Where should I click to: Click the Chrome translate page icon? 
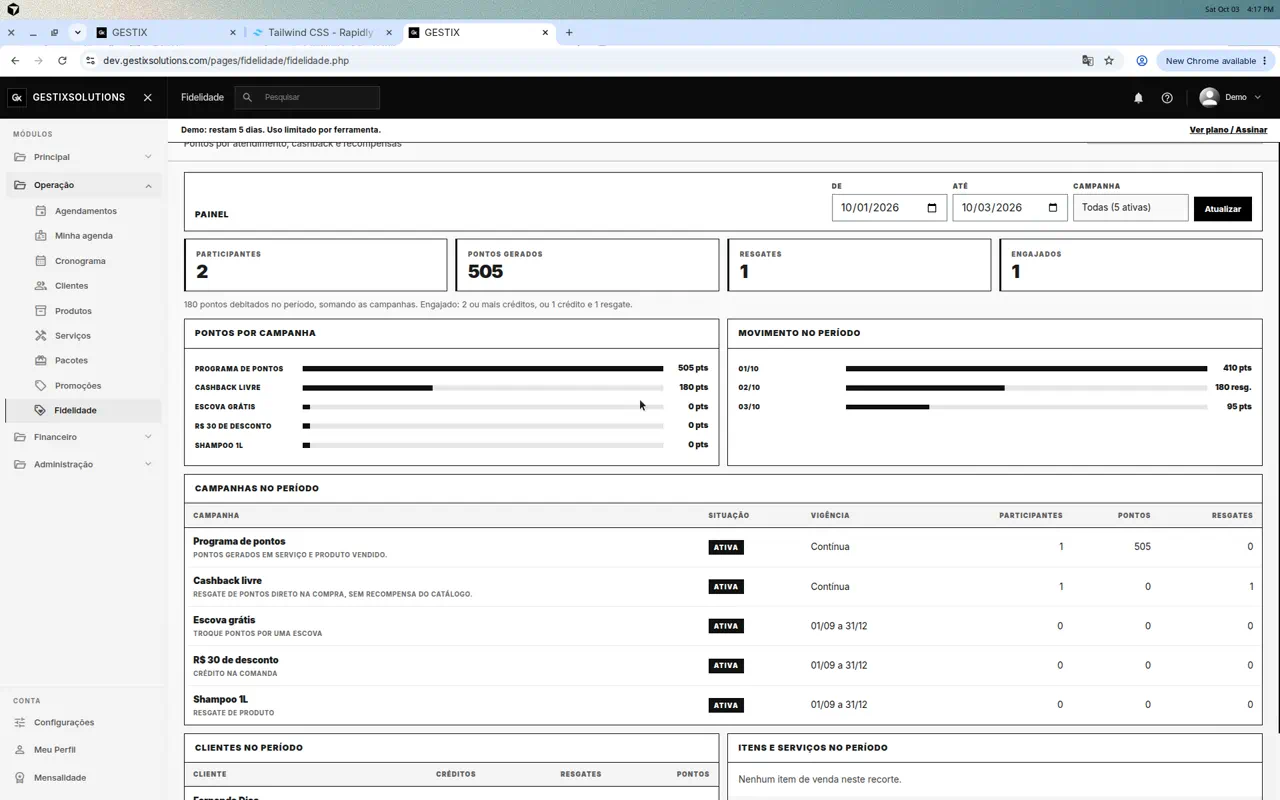click(x=1088, y=61)
